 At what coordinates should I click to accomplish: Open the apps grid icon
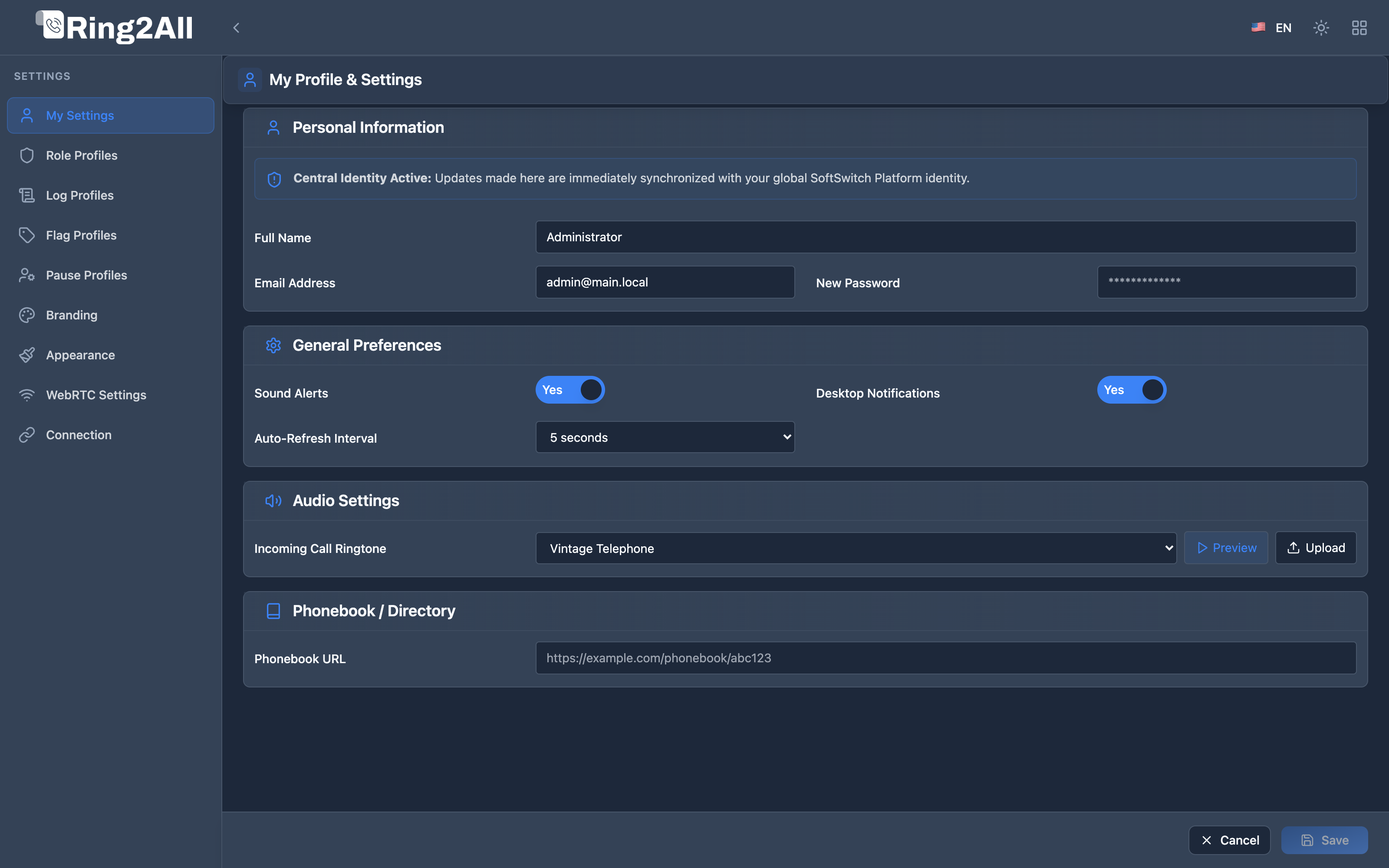coord(1359,27)
